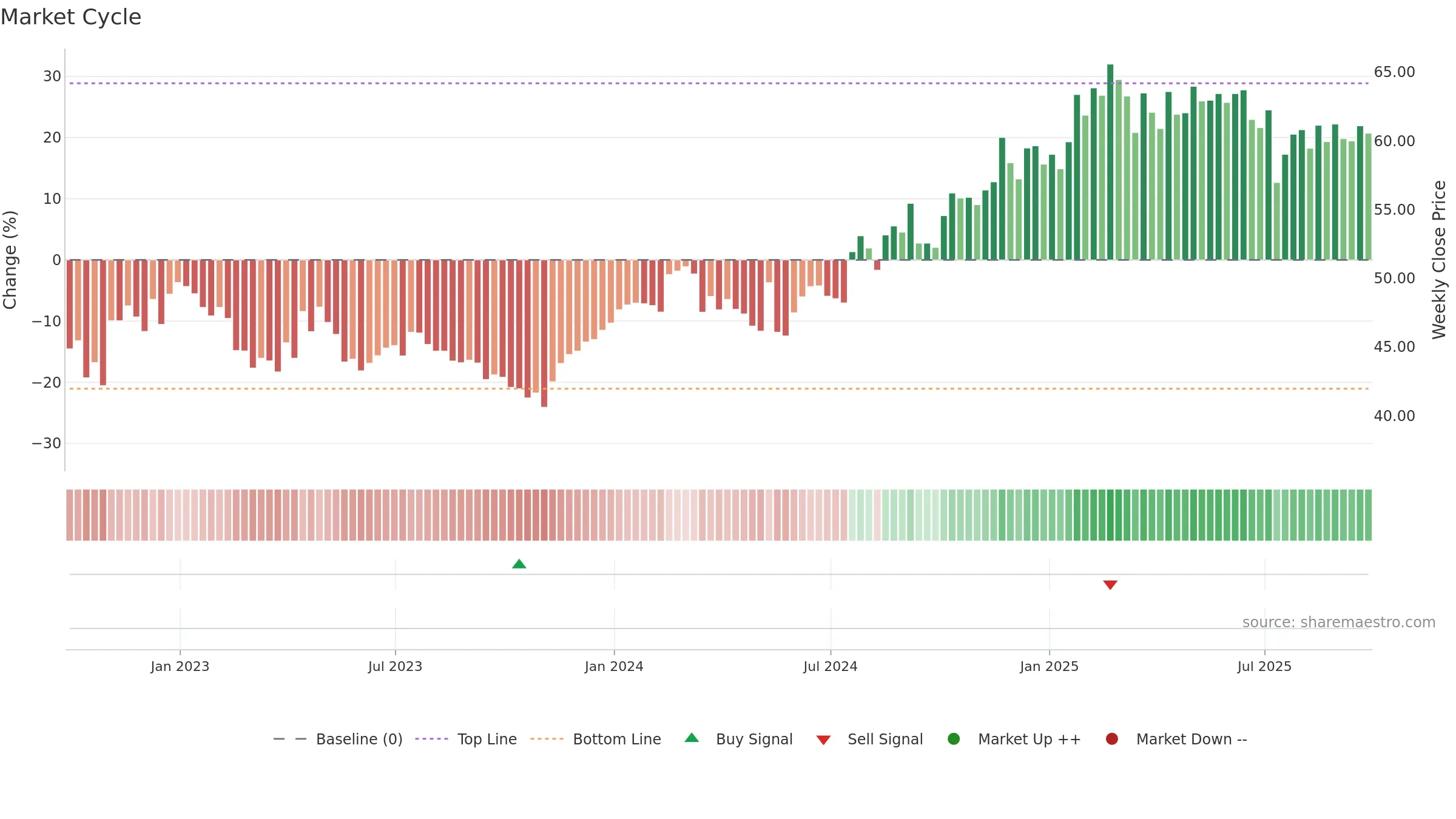Click the Jul 2025 x-axis label
The height and width of the screenshot is (819, 1456).
[x=1265, y=667]
